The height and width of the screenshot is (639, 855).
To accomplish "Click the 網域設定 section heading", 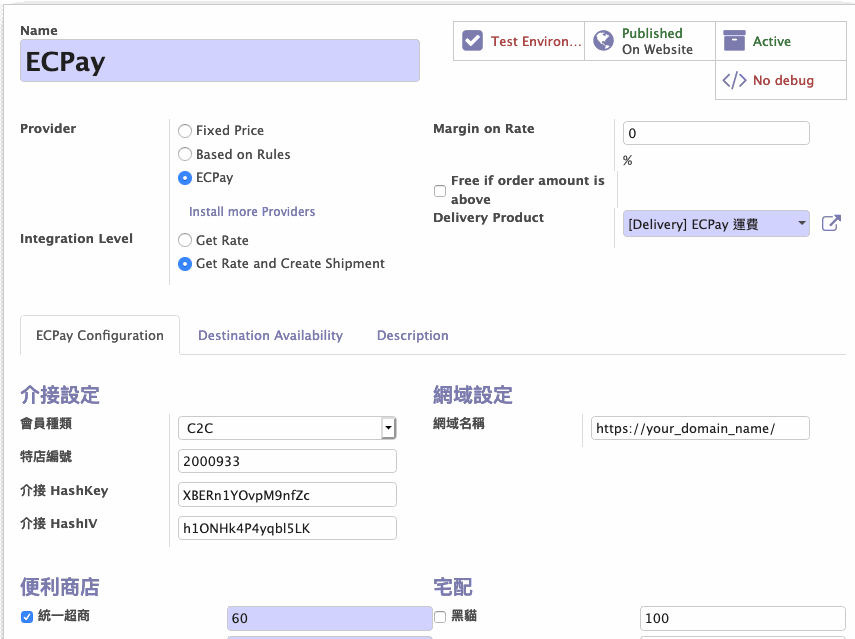I will click(473, 395).
